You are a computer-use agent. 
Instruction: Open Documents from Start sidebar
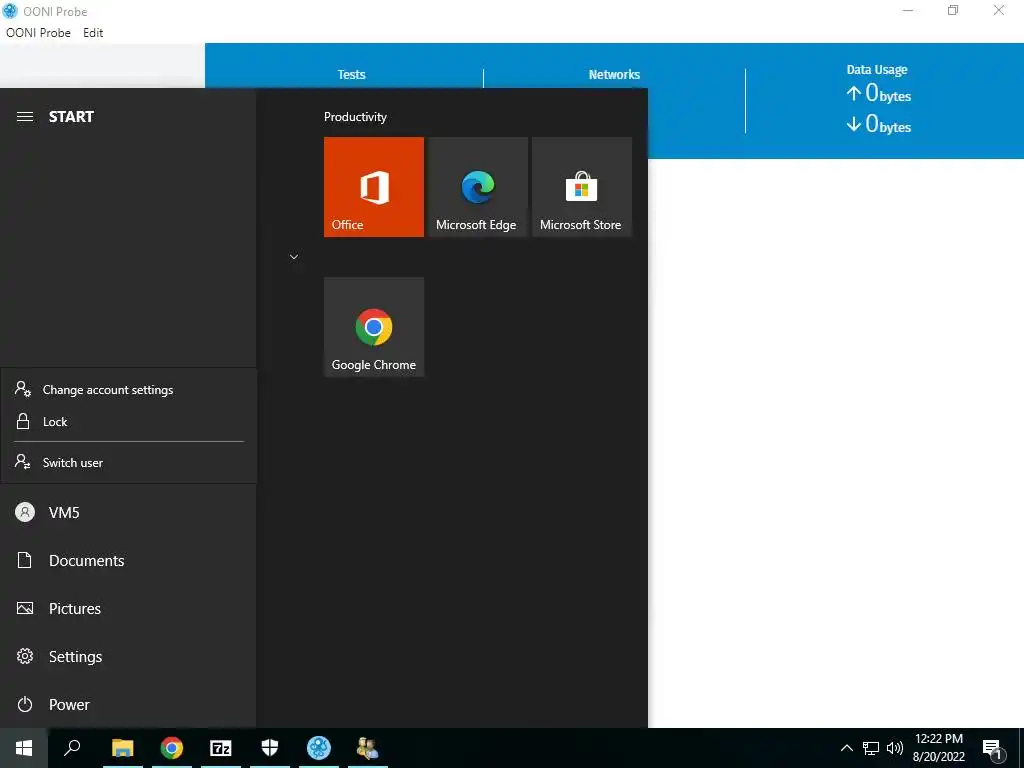pos(128,560)
